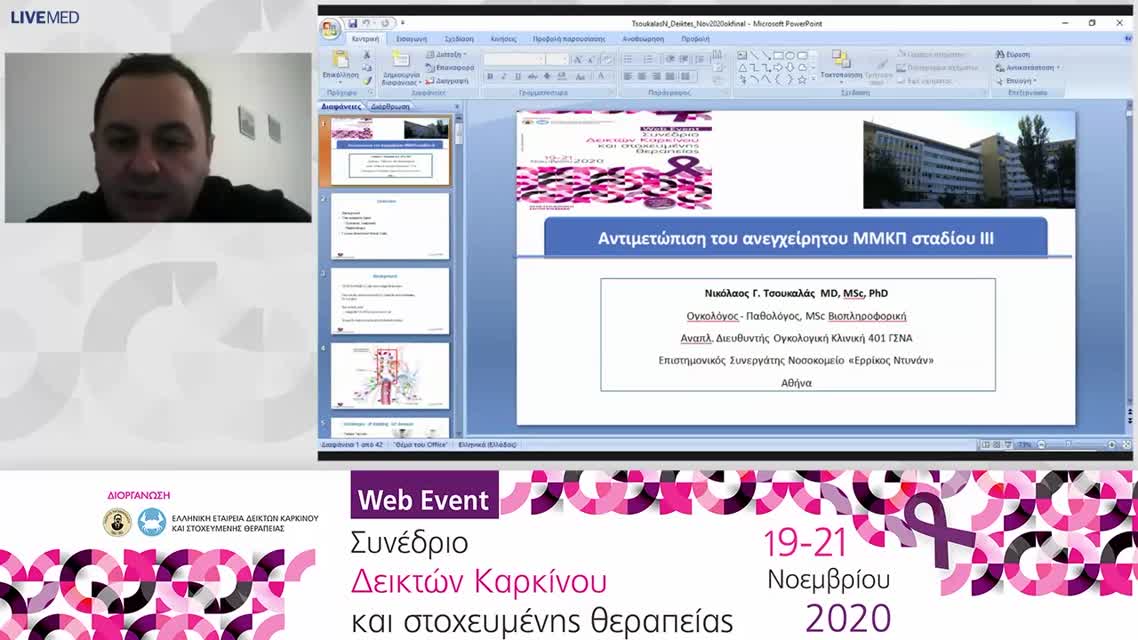Choose the star shape in shapes gallery

tap(802, 80)
